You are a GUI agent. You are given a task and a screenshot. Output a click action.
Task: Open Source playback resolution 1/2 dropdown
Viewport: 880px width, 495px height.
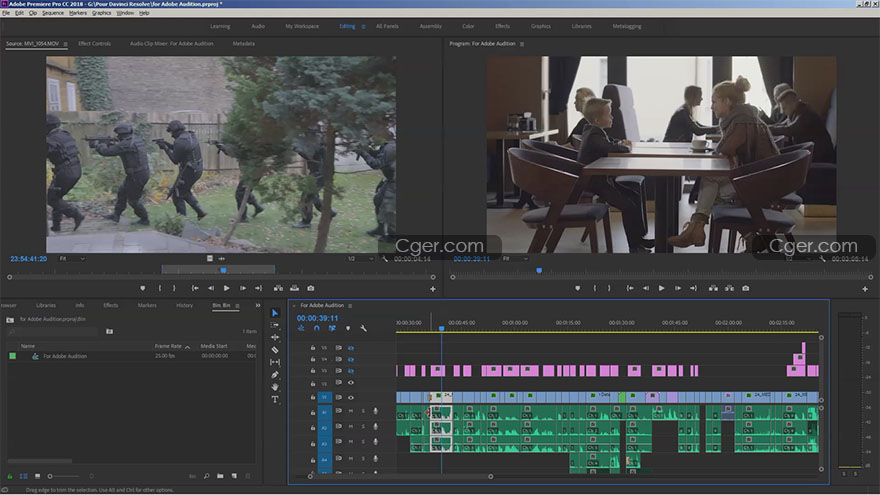(x=360, y=259)
